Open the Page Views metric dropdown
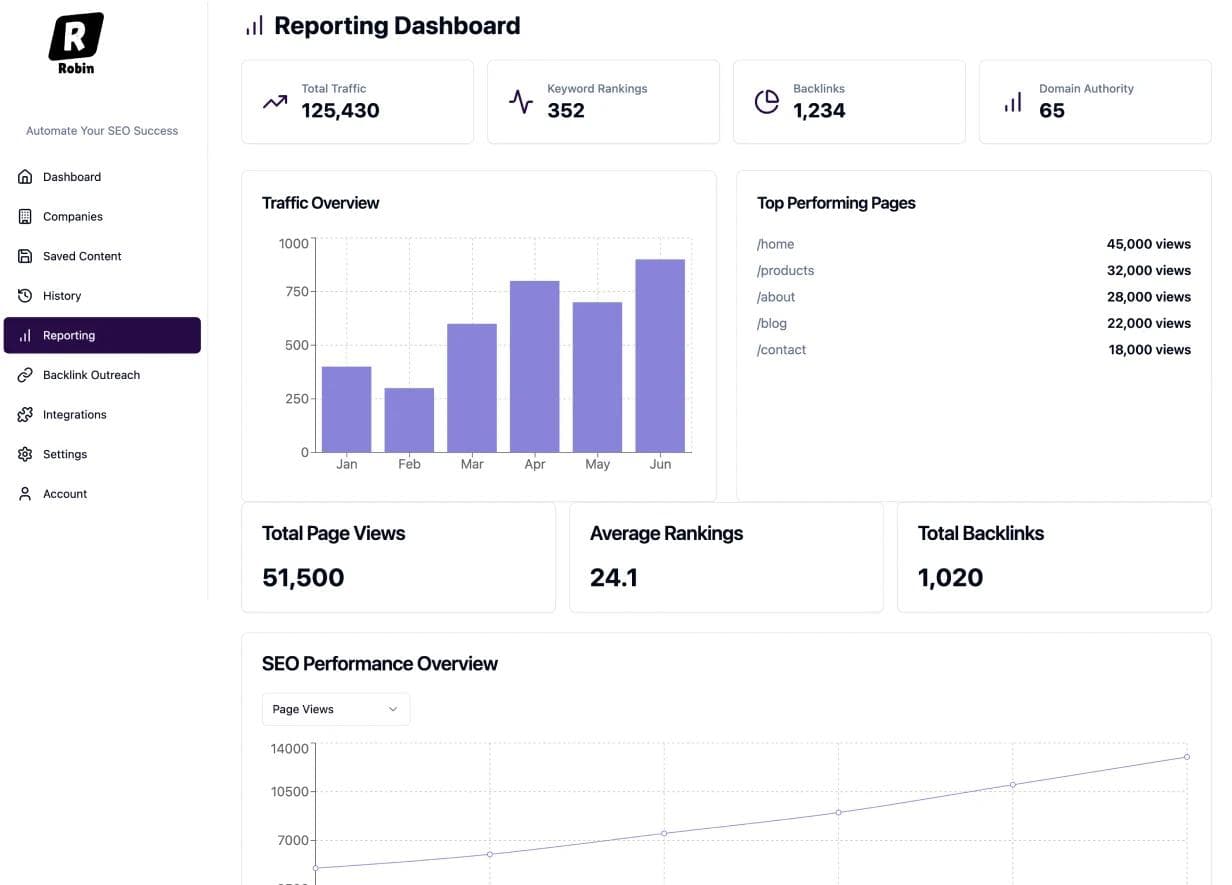 coord(335,709)
